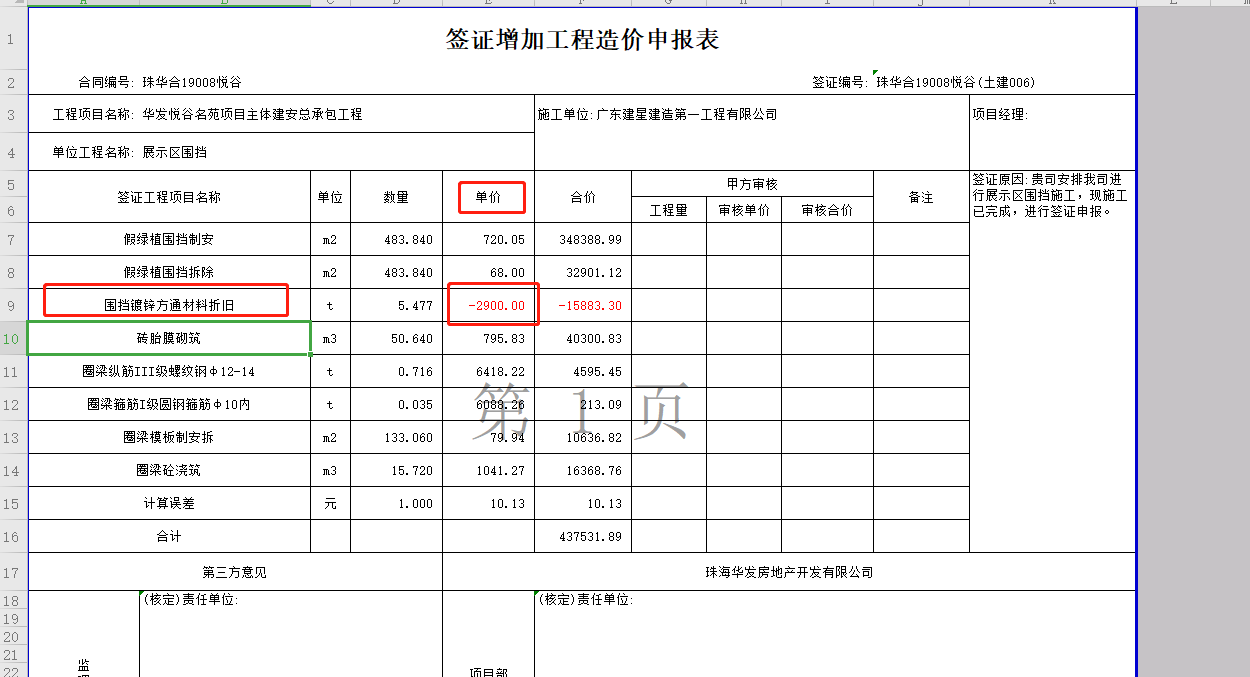Viewport: 1250px width, 677px height.
Task: Click the quantity 1.000 cell
Action: tap(396, 503)
